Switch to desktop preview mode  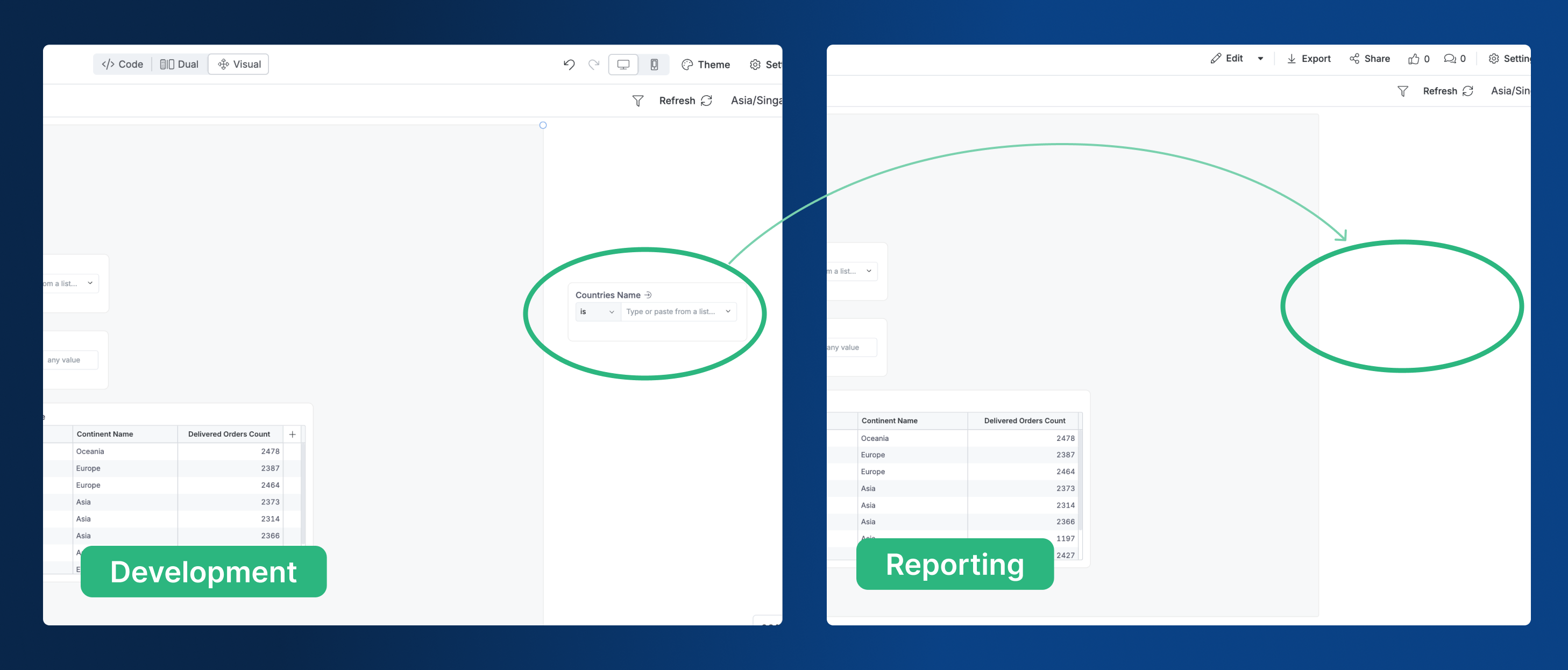623,65
